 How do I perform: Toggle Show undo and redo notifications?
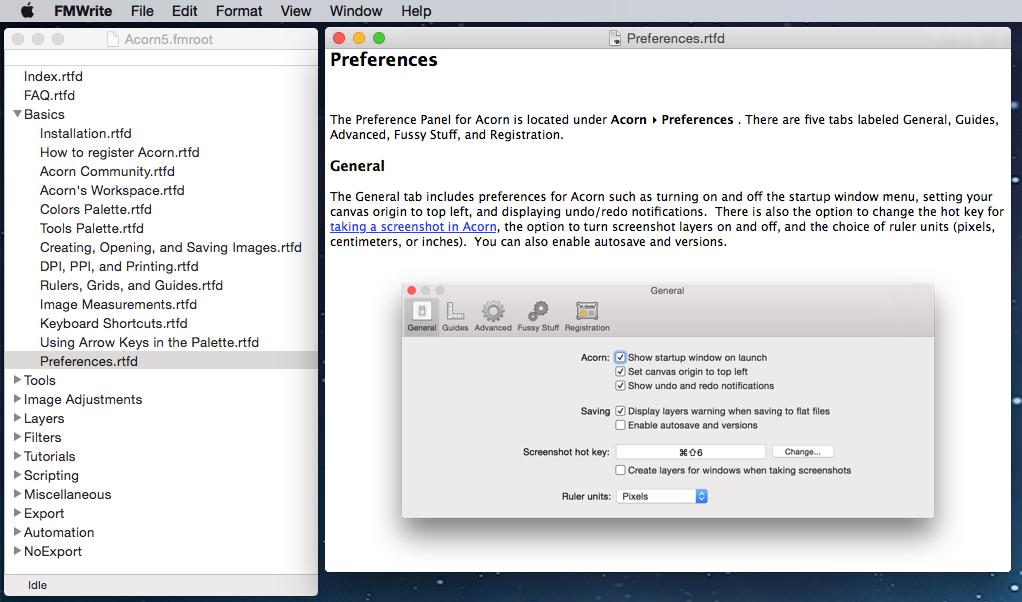[620, 386]
